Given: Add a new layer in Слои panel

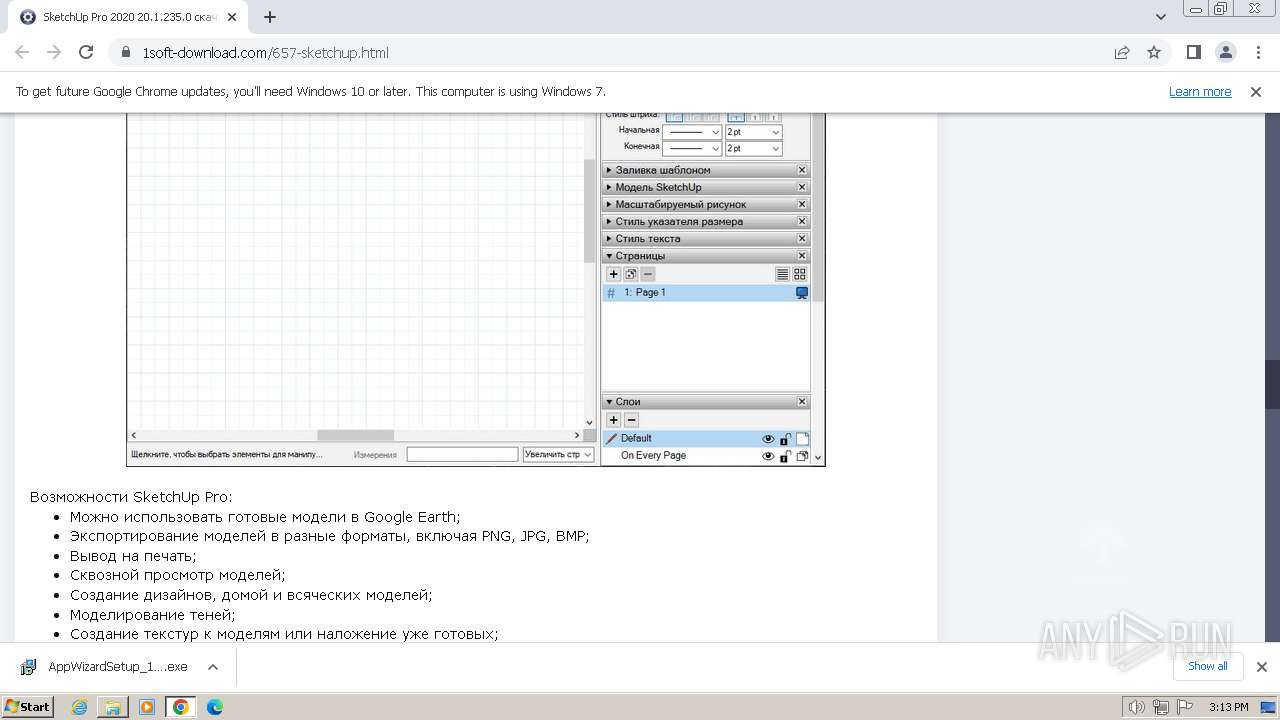Looking at the screenshot, I should point(614,421).
